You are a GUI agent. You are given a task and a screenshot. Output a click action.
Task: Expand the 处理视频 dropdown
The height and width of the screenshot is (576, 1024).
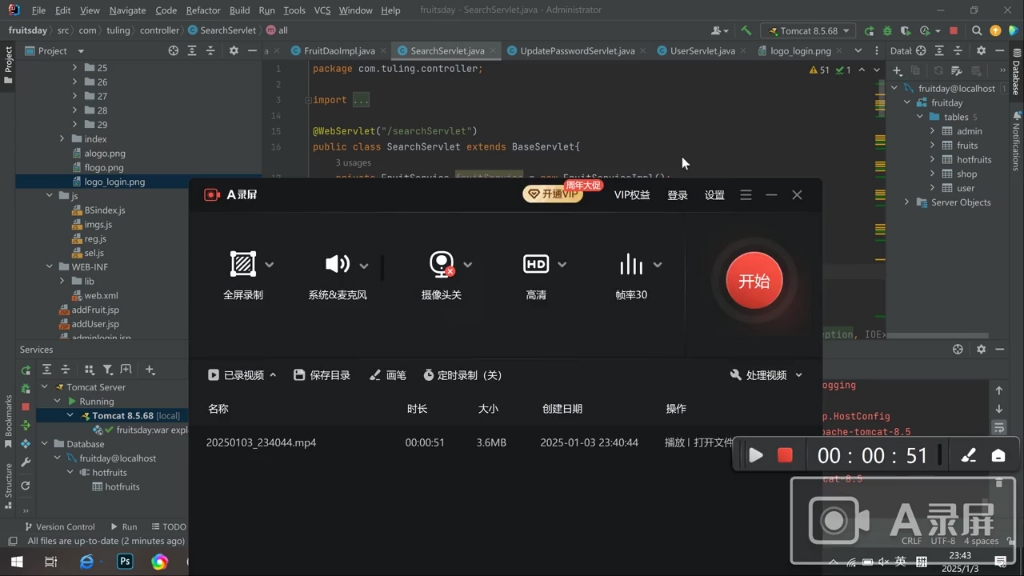pyautogui.click(x=798, y=375)
